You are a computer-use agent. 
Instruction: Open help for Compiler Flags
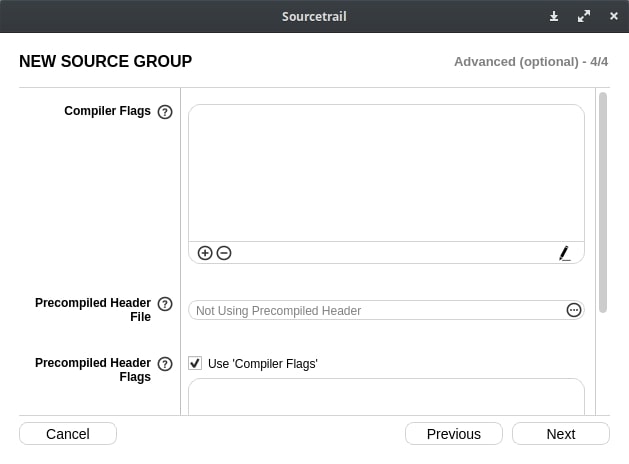165,112
